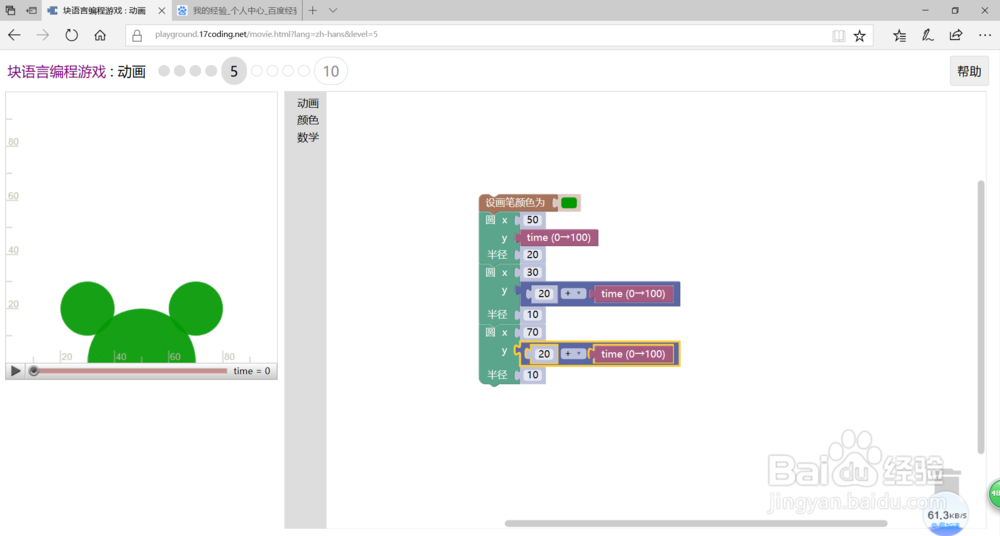The height and width of the screenshot is (536, 1000).
Task: Click the time slider knob
Action: (34, 371)
